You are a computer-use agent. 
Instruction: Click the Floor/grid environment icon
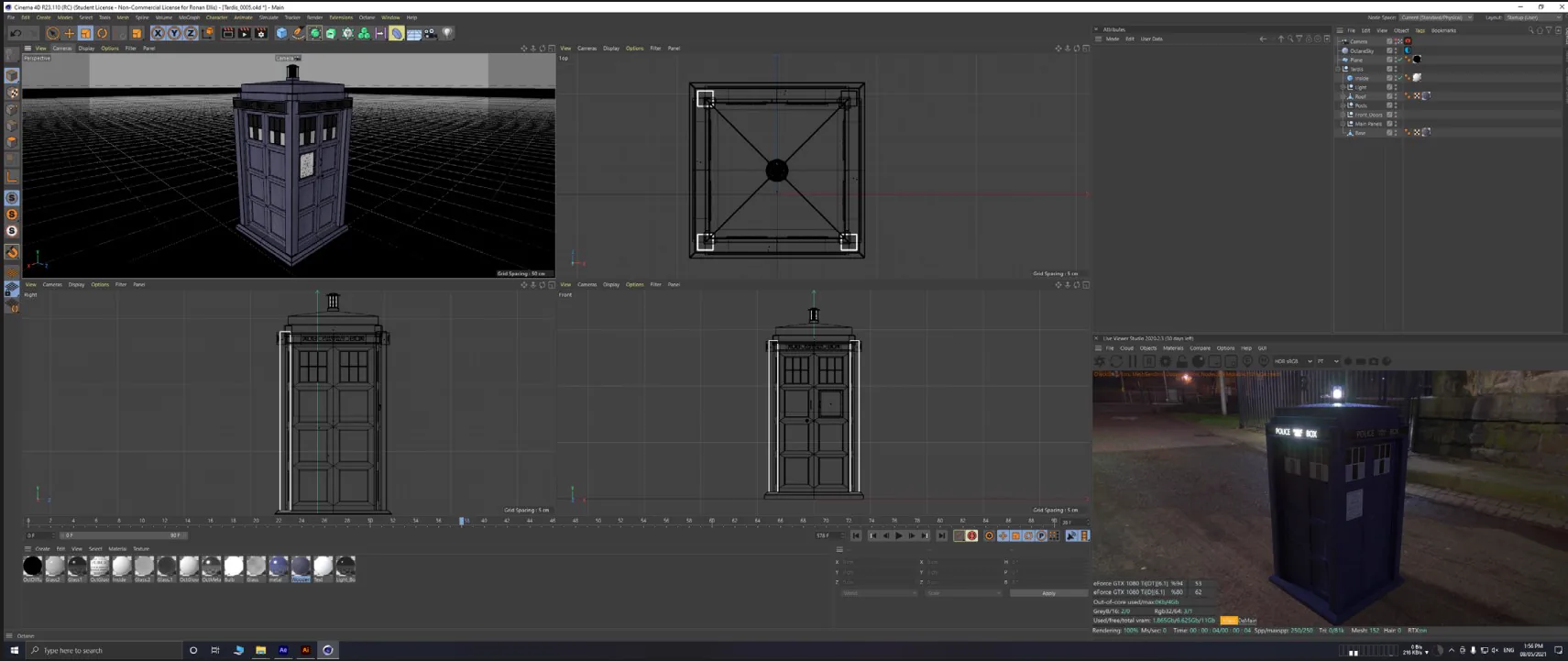(x=413, y=33)
